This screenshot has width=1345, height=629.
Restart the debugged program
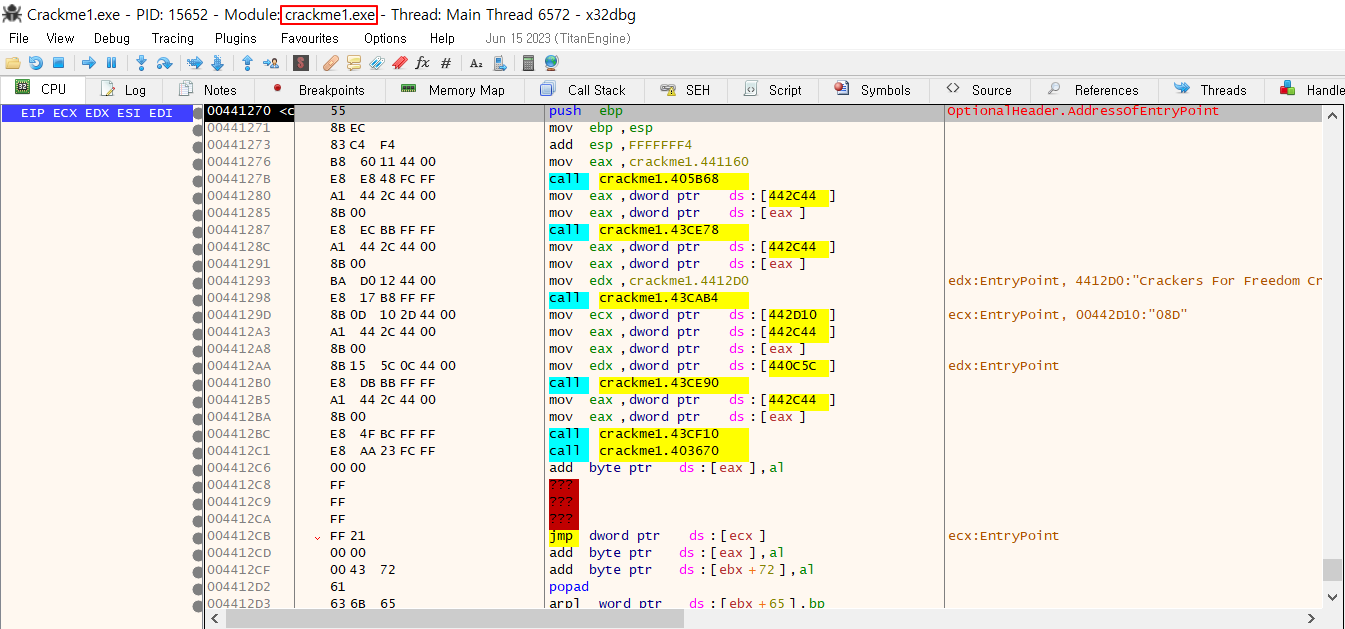coord(36,63)
